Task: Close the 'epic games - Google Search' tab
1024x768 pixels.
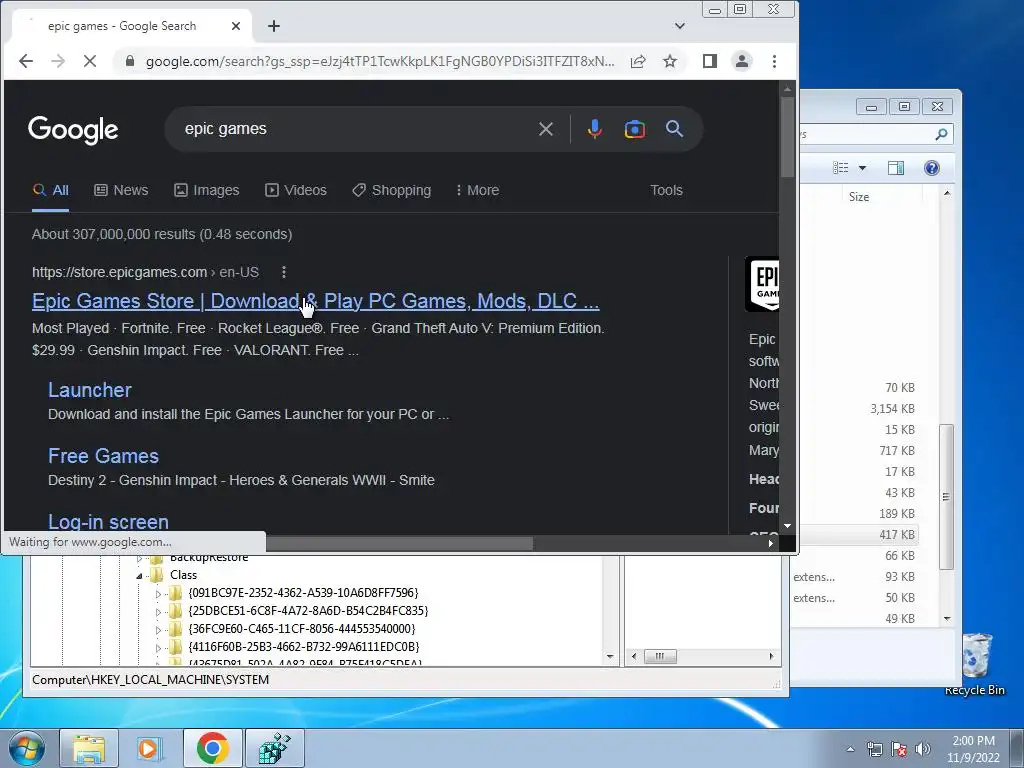Action: click(x=236, y=26)
